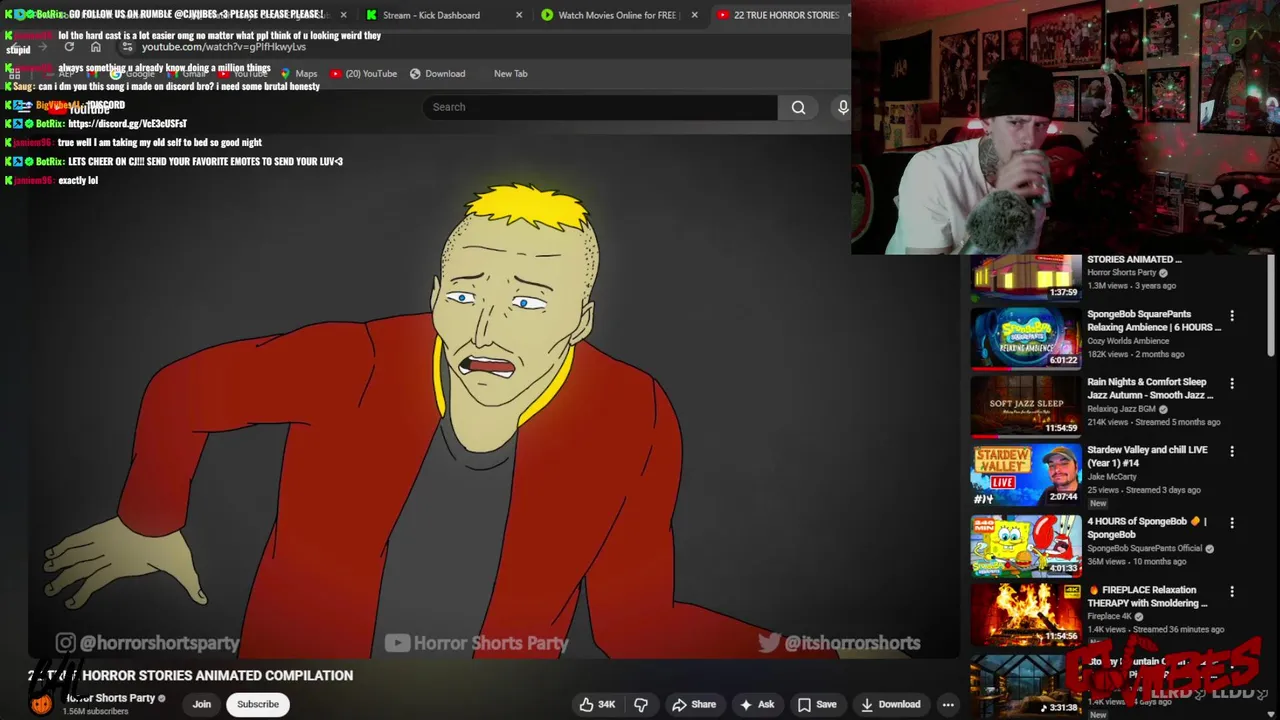The width and height of the screenshot is (1280, 720).
Task: Open the (20) YouTube bookmark
Action: 363,73
